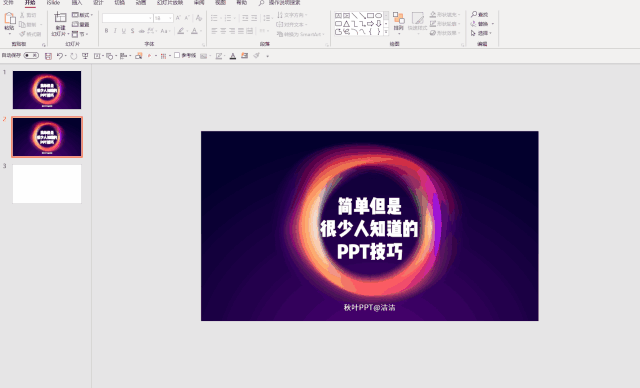Toggle bold formatting (B)
The width and height of the screenshot is (640, 388).
pyautogui.click(x=107, y=31)
